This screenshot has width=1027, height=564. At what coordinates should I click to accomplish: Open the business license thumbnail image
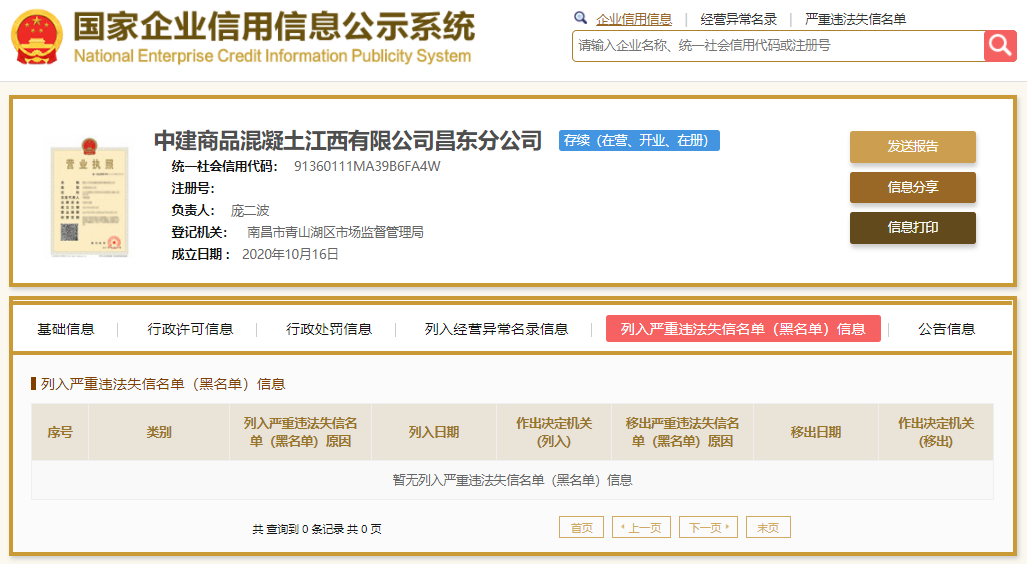(90, 197)
